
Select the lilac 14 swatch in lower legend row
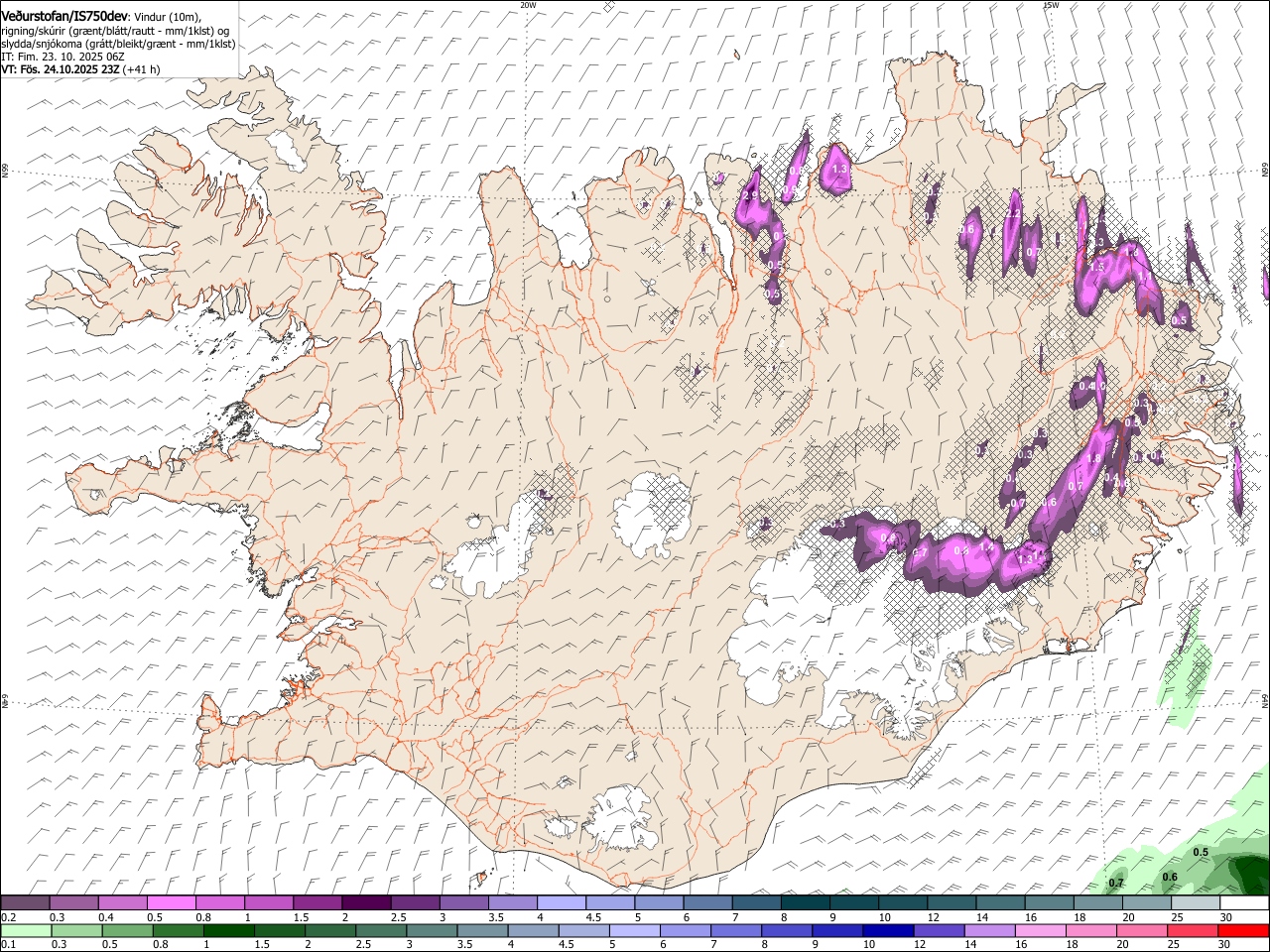[989, 930]
